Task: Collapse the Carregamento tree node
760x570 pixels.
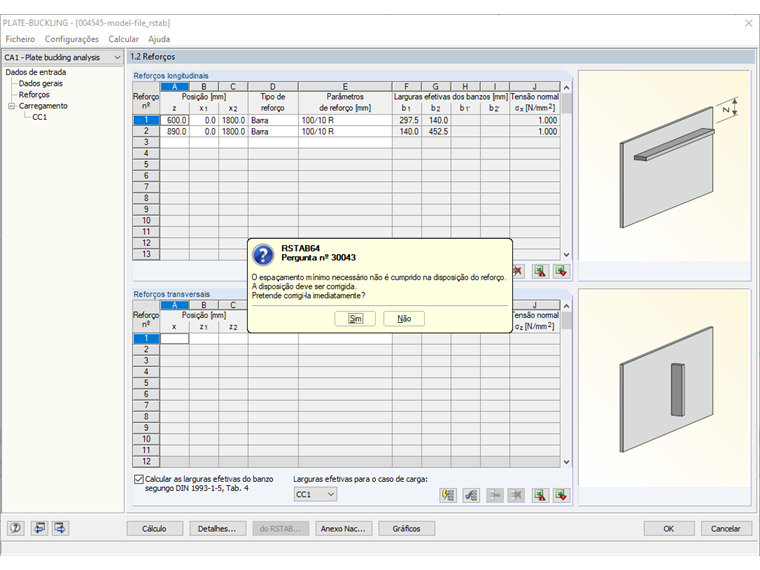Action: pyautogui.click(x=12, y=106)
